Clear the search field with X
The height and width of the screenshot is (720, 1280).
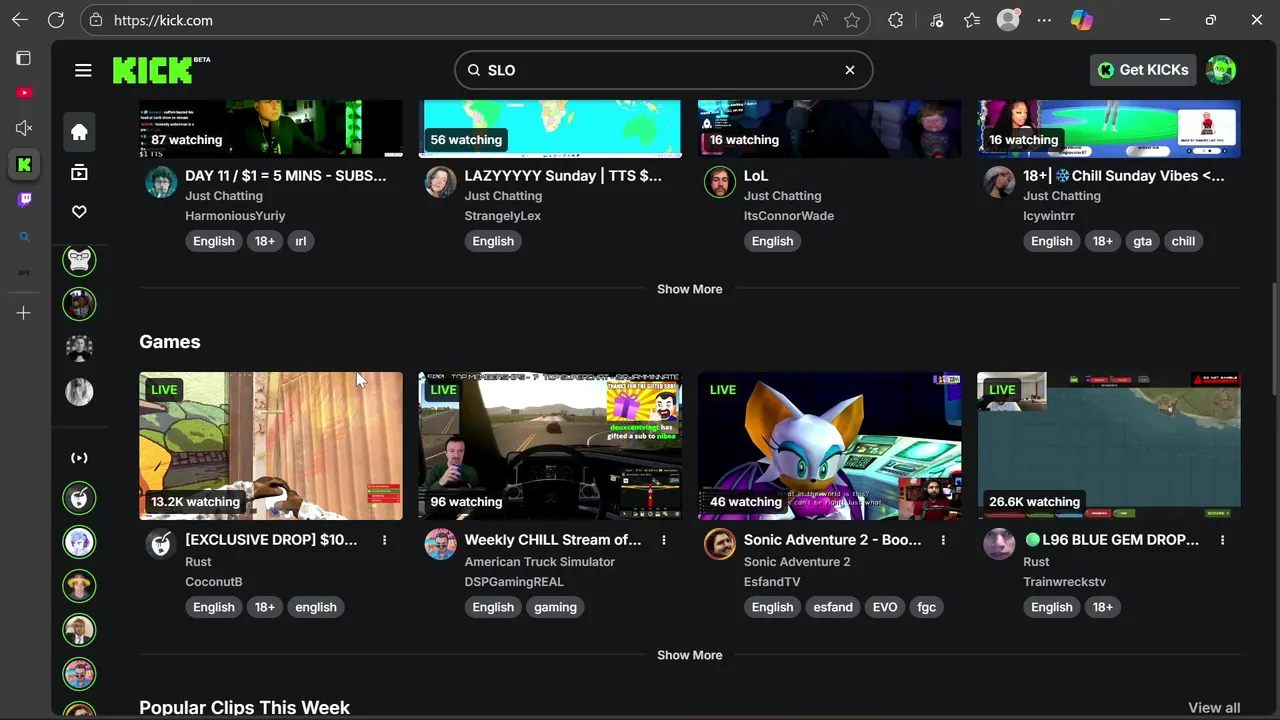pos(850,70)
